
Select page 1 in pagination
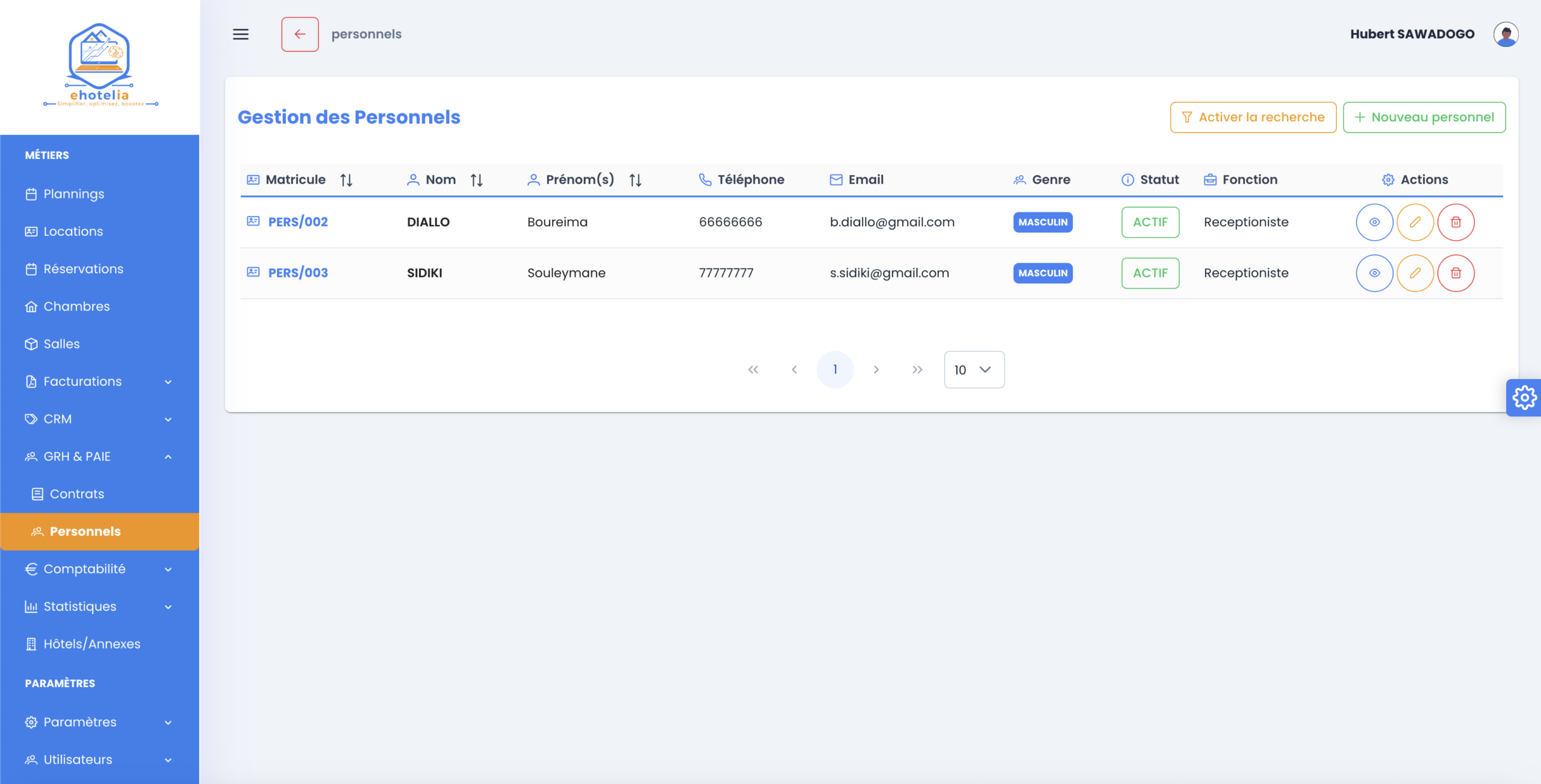[834, 369]
